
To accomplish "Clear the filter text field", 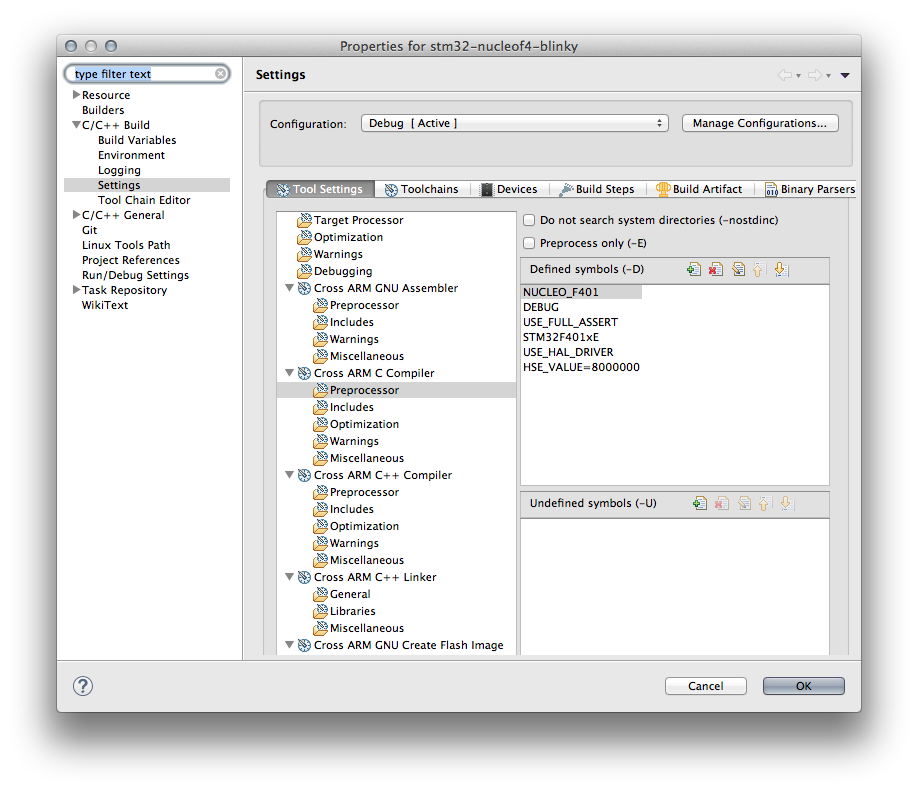I will (220, 74).
